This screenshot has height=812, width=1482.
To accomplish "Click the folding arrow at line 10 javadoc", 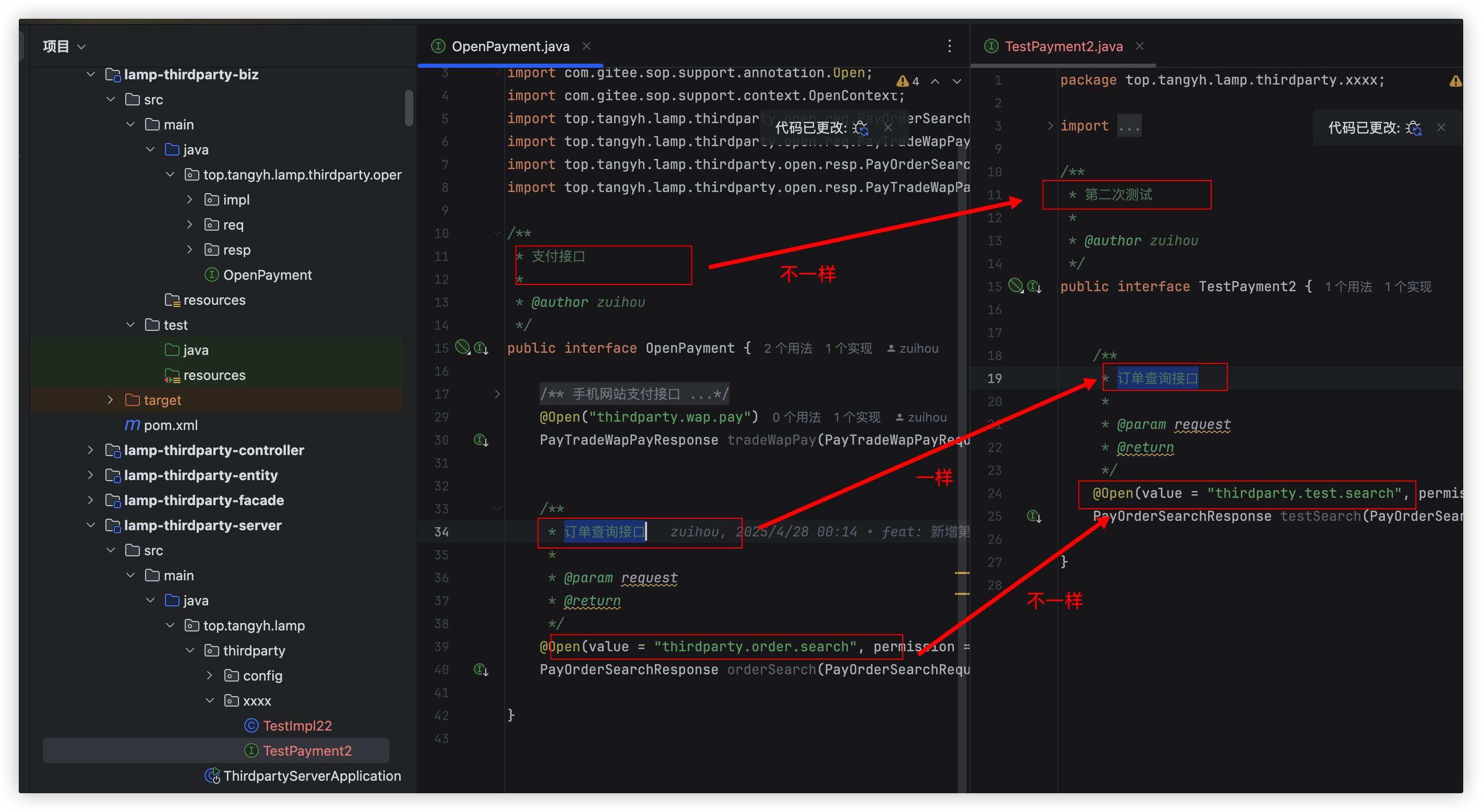I will point(497,233).
